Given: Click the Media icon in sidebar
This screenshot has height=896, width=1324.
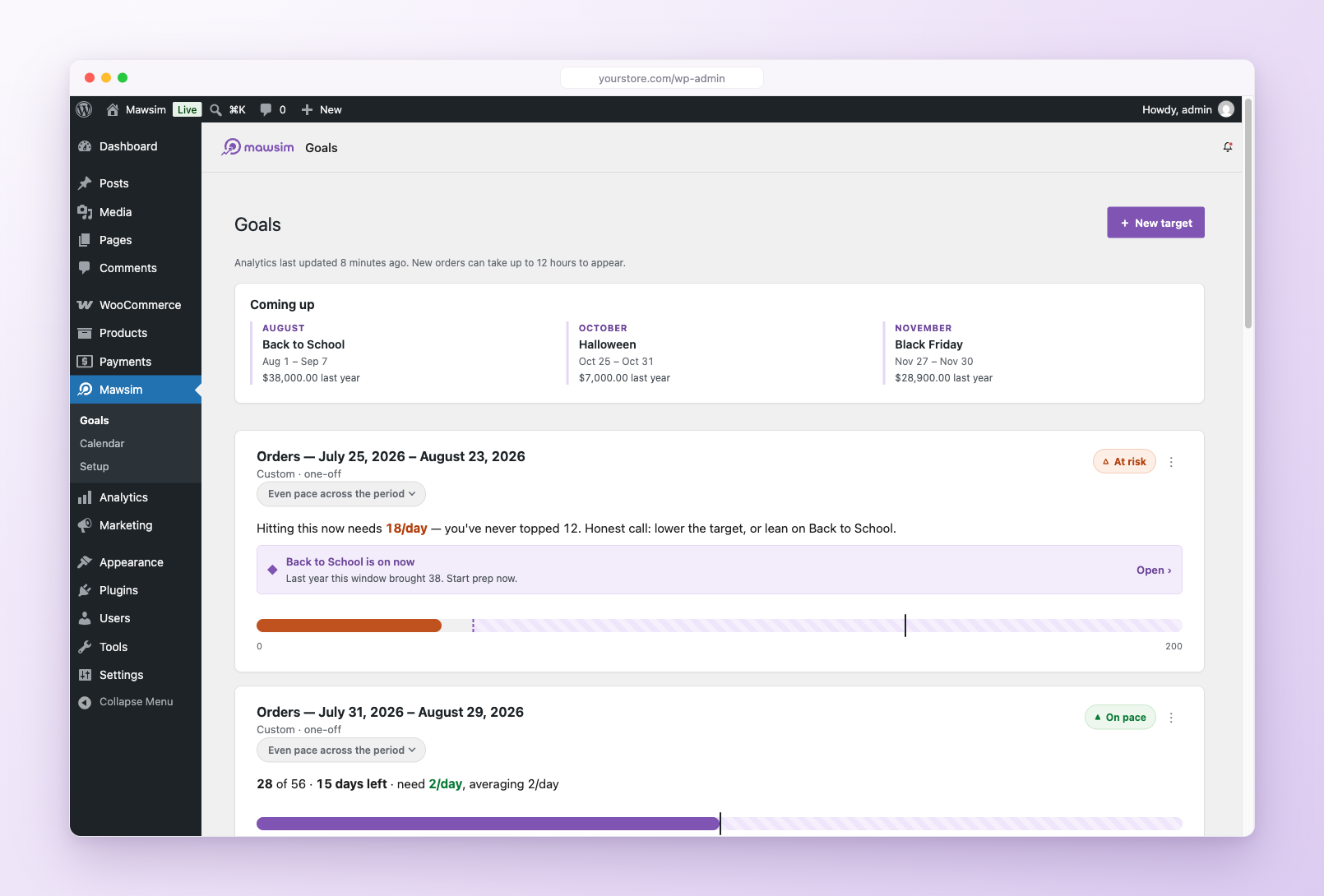Looking at the screenshot, I should point(85,212).
